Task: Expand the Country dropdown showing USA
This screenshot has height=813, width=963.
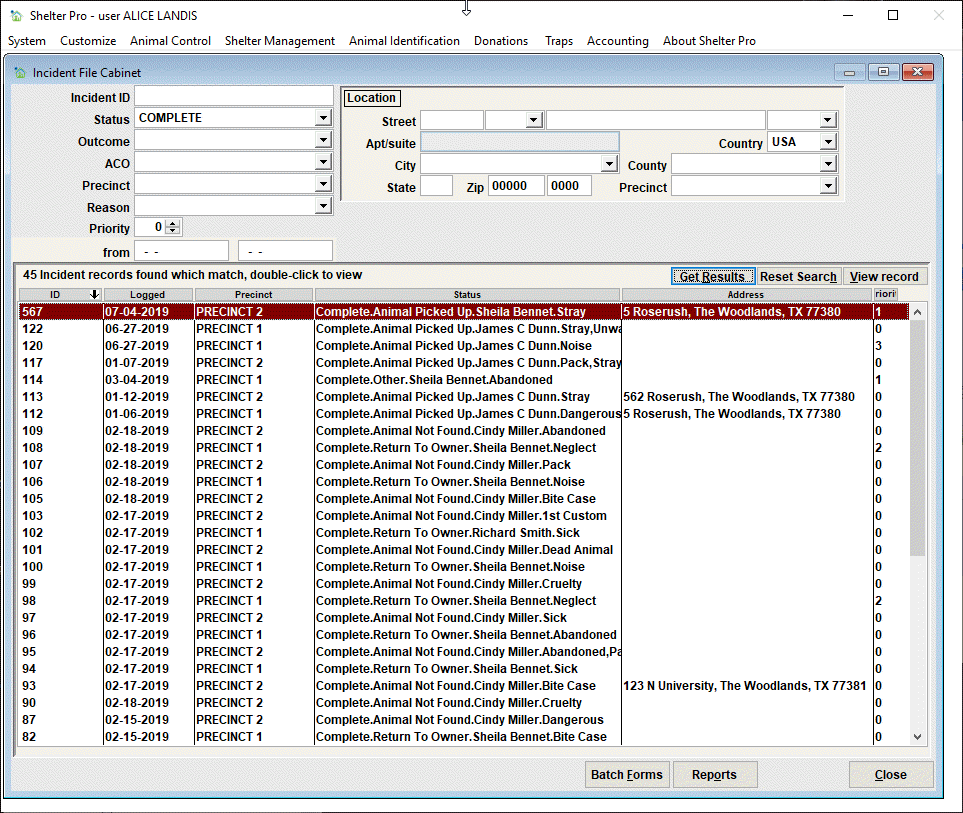Action: (828, 142)
